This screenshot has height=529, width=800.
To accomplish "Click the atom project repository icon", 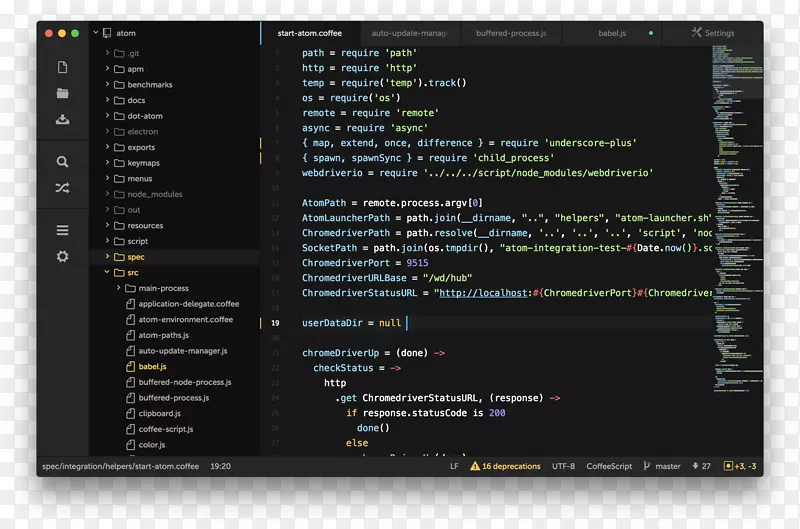I will pyautogui.click(x=107, y=33).
